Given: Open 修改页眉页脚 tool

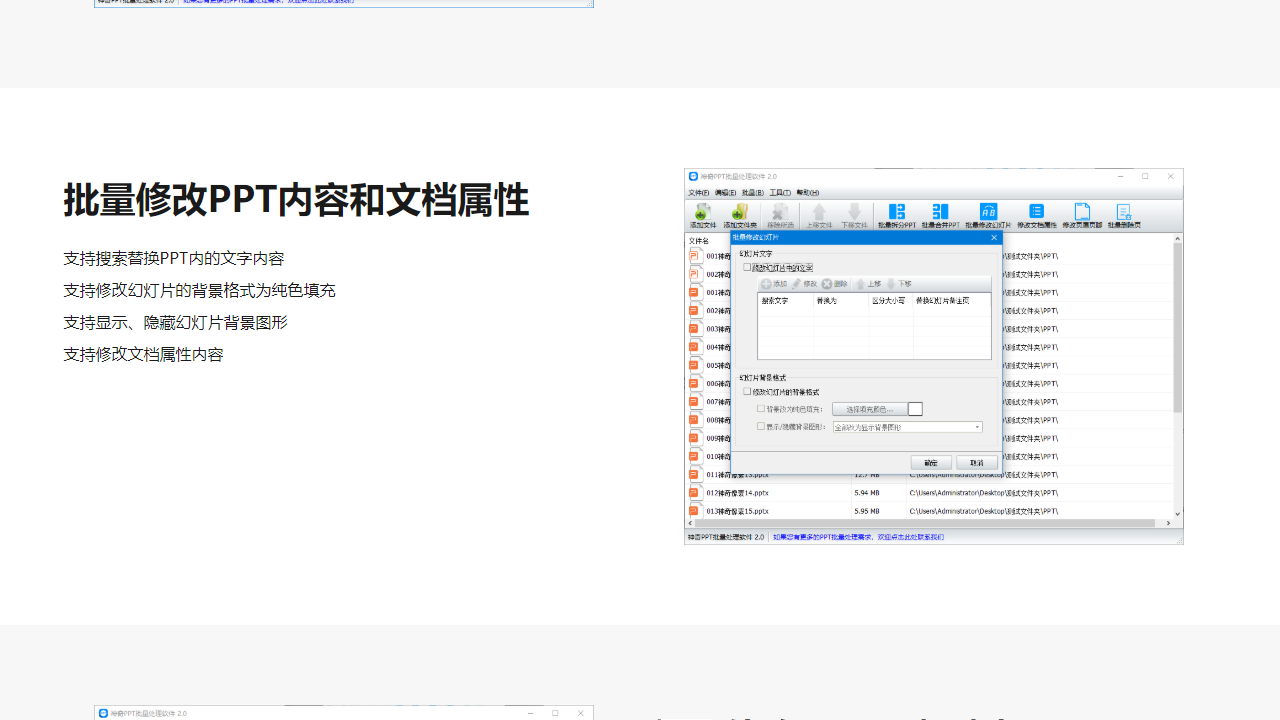Looking at the screenshot, I should (1081, 214).
